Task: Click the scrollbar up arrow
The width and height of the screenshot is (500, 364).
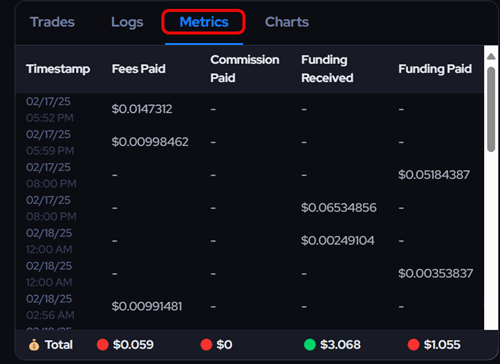Action: 491,56
